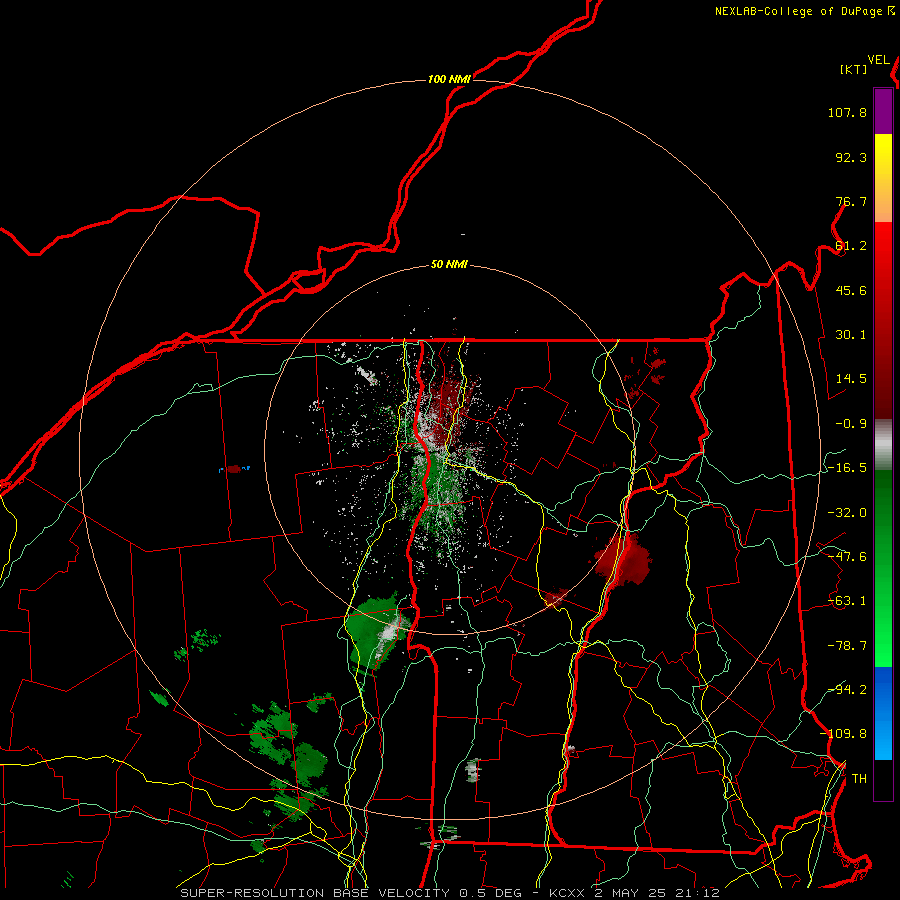This screenshot has height=900, width=900.
Task: Click the 30.1 velocity scale value
Action: (x=851, y=335)
